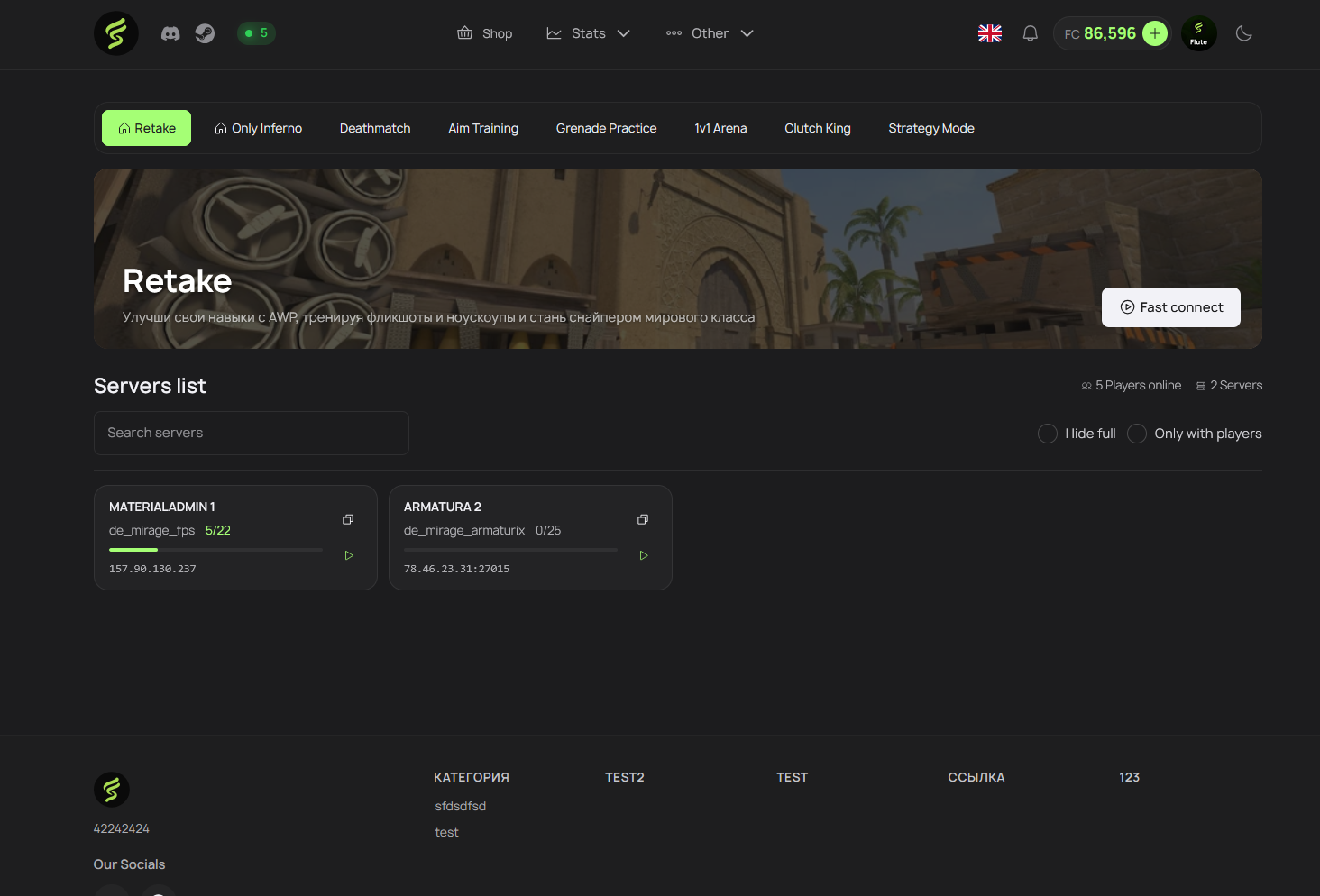Open the Shop menu item

pos(485,33)
